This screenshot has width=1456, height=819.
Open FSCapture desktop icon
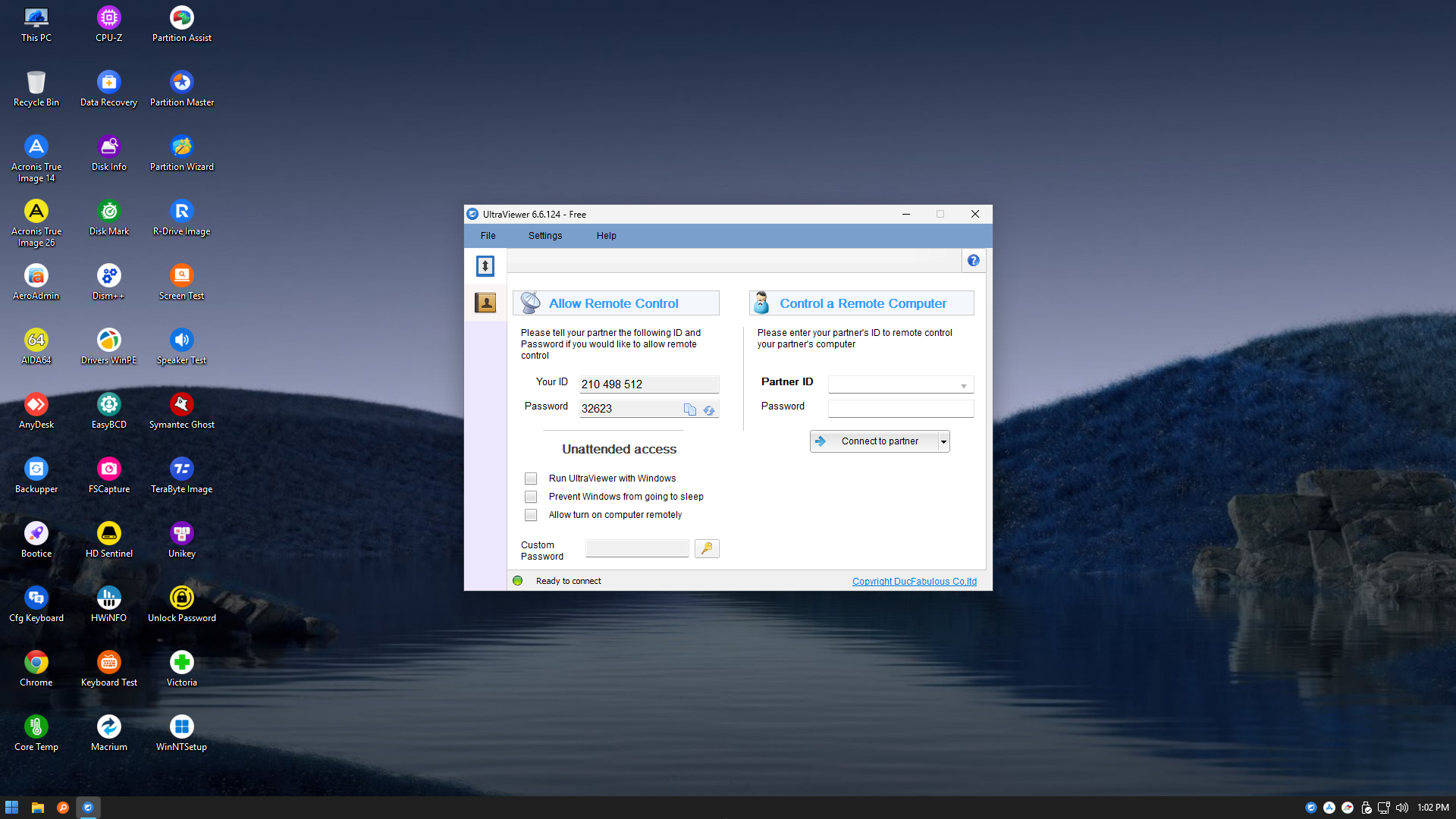coord(109,475)
